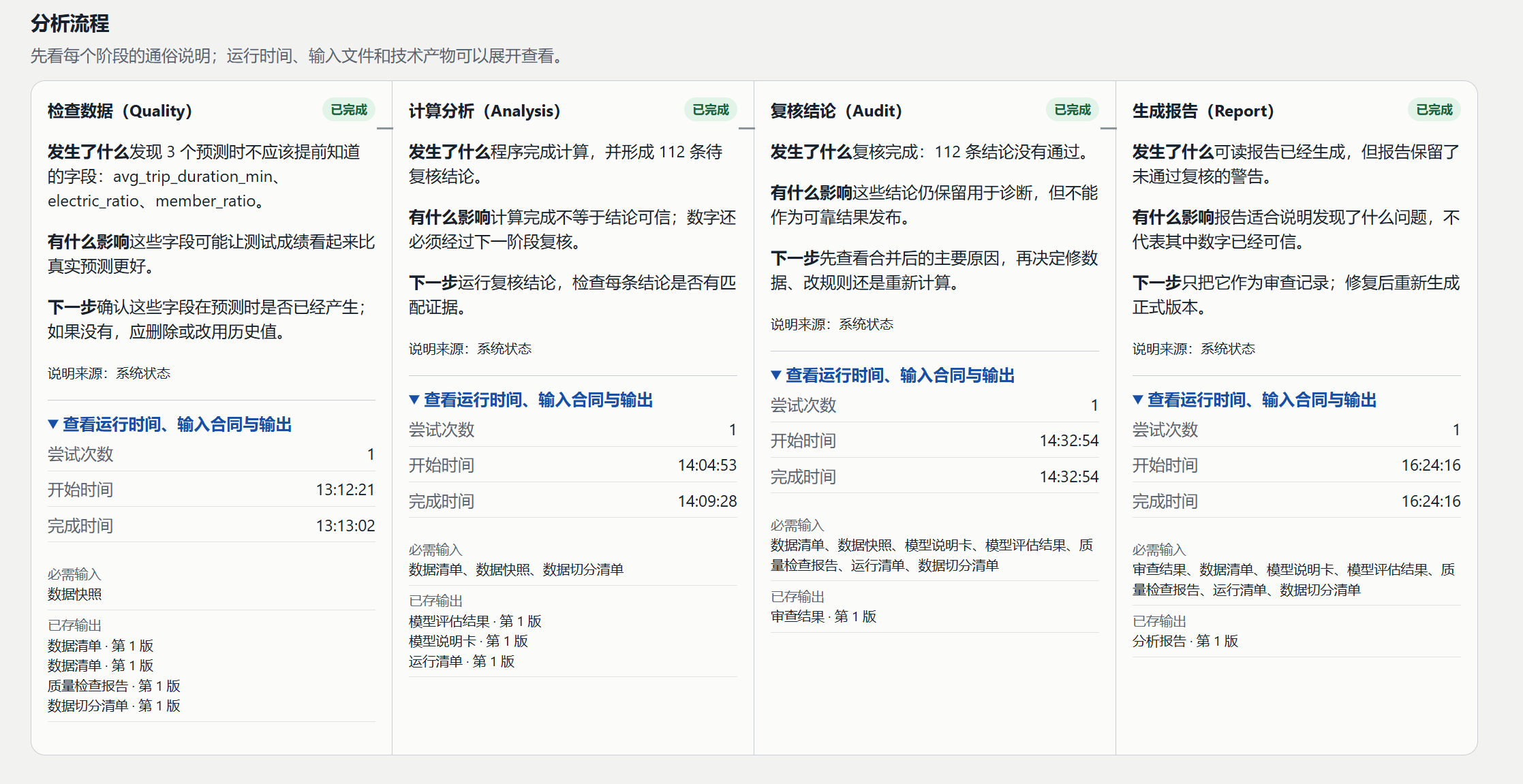
Task: Select the 计算分析 (Analysis) stage heading
Action: tap(484, 110)
